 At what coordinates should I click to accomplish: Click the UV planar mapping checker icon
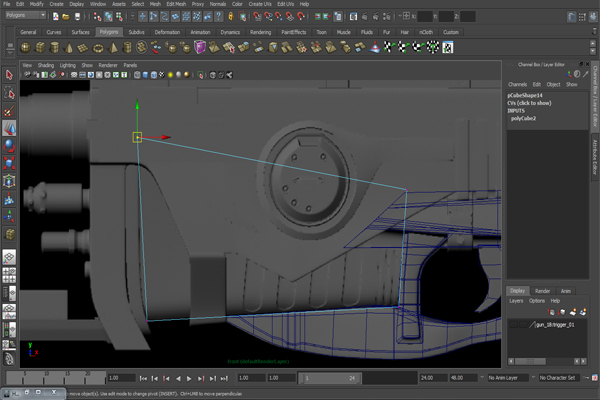pos(389,47)
